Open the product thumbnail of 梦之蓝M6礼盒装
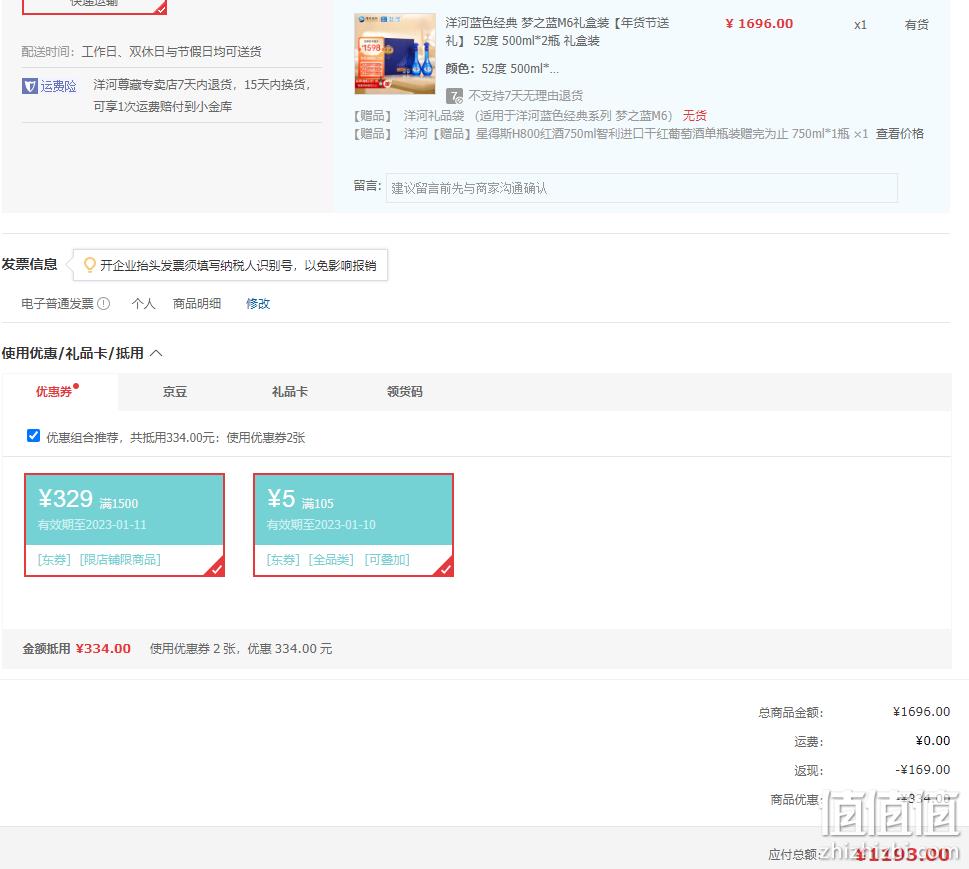The width and height of the screenshot is (969, 869). (x=395, y=54)
